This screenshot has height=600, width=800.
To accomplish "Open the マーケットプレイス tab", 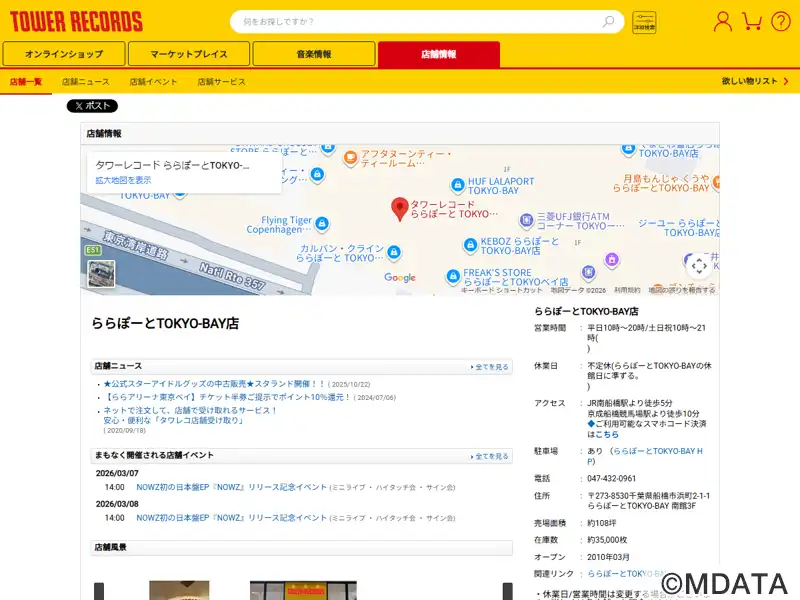I will coord(189,54).
